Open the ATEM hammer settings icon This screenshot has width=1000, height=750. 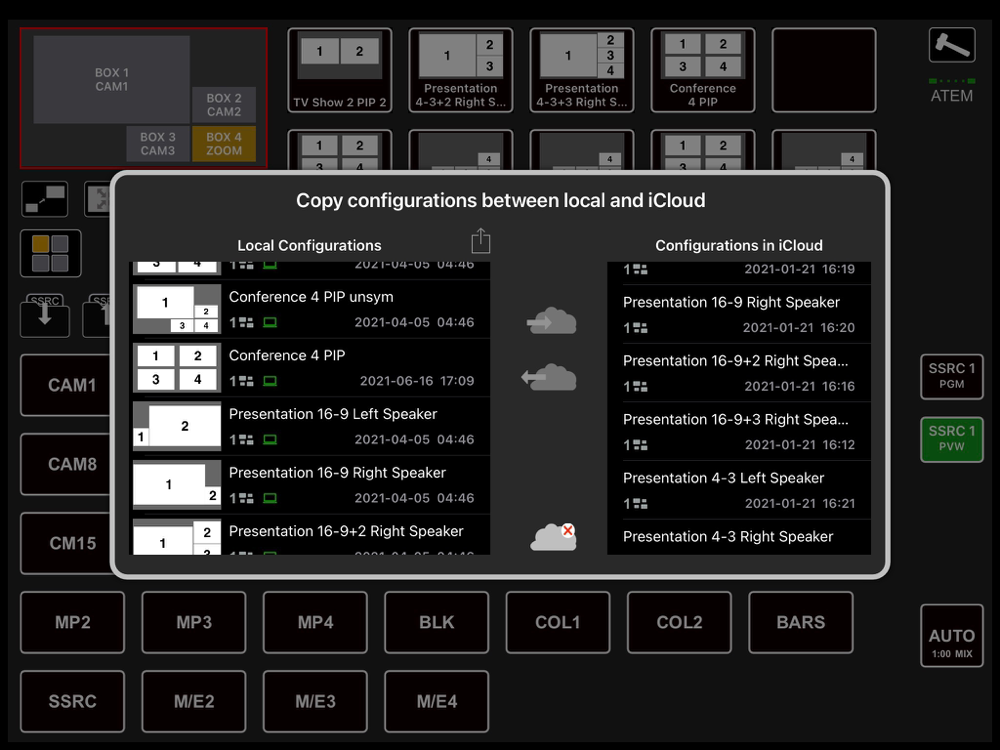[x=952, y=45]
